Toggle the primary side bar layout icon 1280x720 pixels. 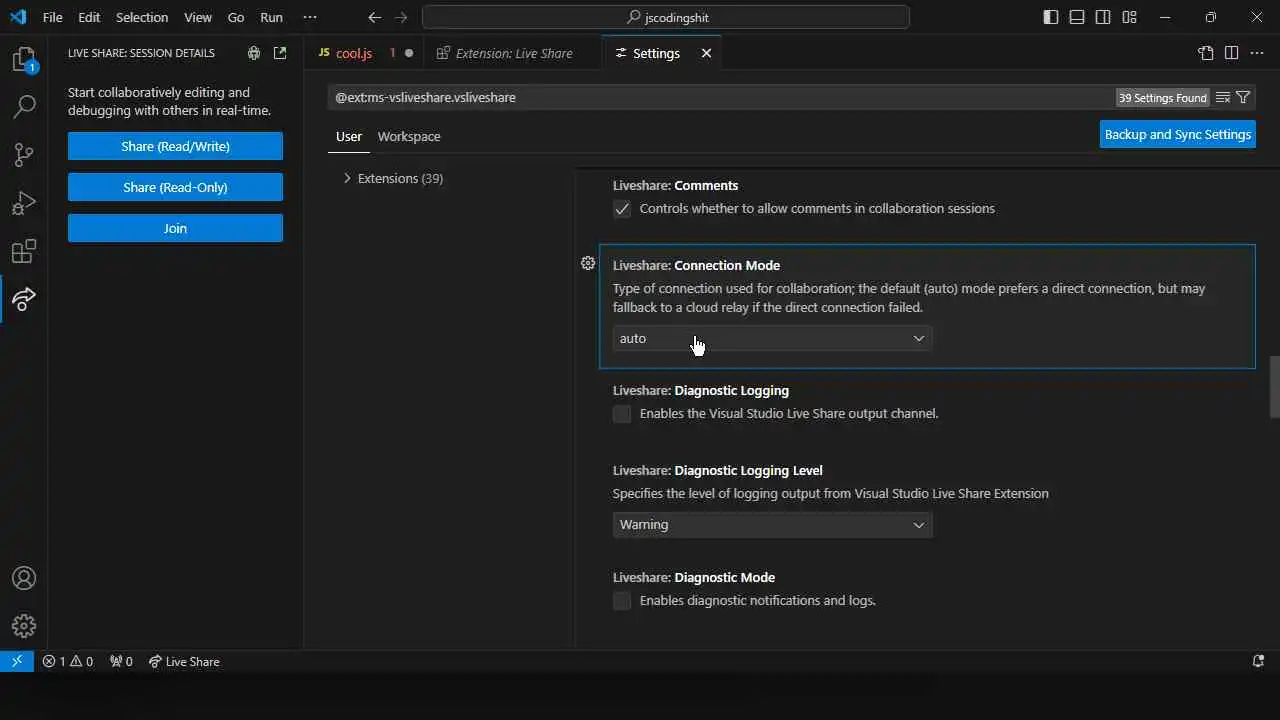pyautogui.click(x=1051, y=17)
